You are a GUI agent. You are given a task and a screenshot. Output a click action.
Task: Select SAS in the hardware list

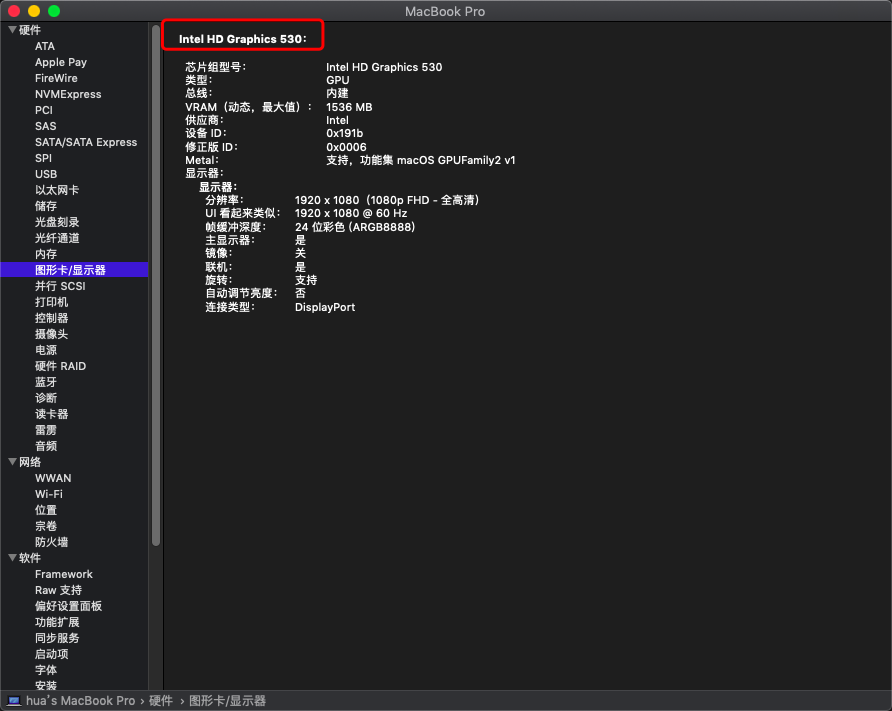[x=46, y=126]
